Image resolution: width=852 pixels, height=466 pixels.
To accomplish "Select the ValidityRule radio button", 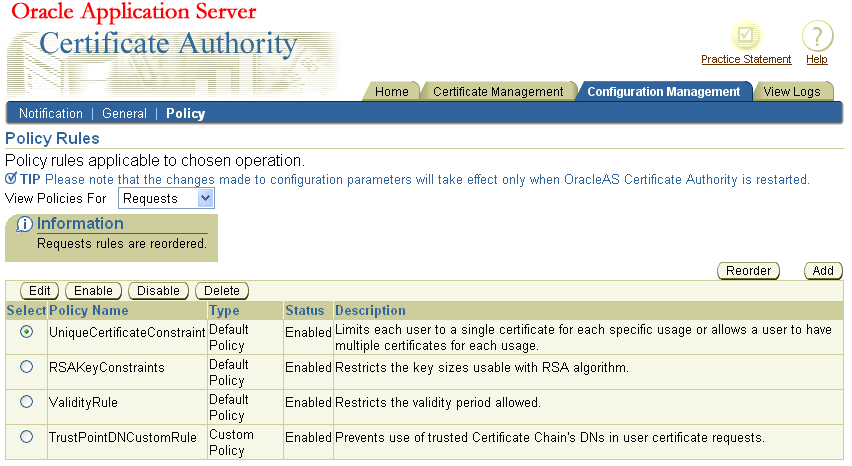I will pos(26,402).
